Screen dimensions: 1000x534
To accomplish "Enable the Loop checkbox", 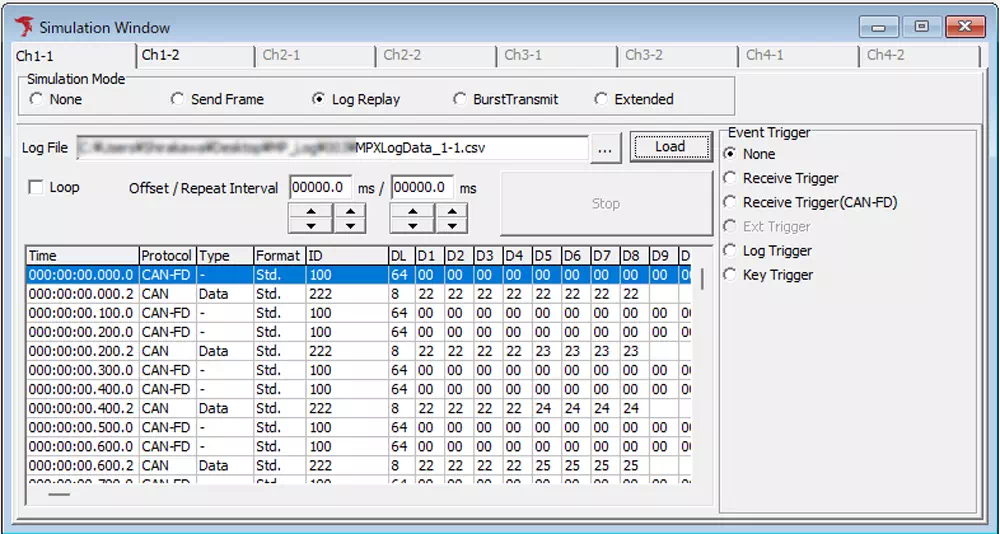I will click(x=37, y=187).
